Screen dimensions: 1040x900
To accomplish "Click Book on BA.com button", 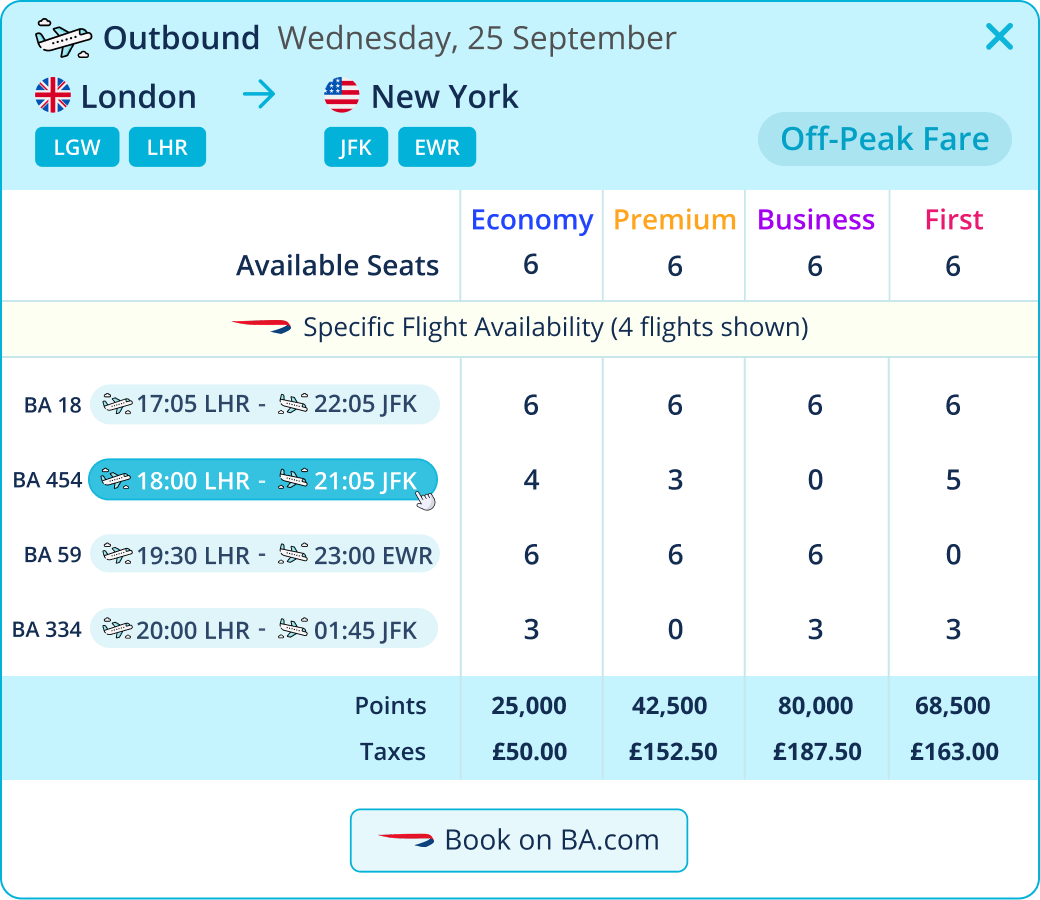I will coord(519,840).
